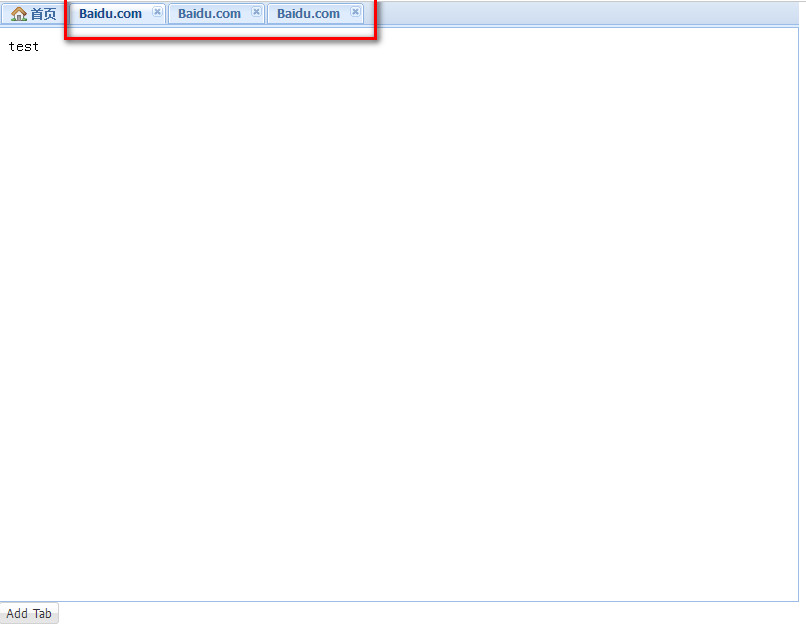This screenshot has height=629, width=806.
Task: Close the first Baidu.com tab
Action: click(157, 11)
